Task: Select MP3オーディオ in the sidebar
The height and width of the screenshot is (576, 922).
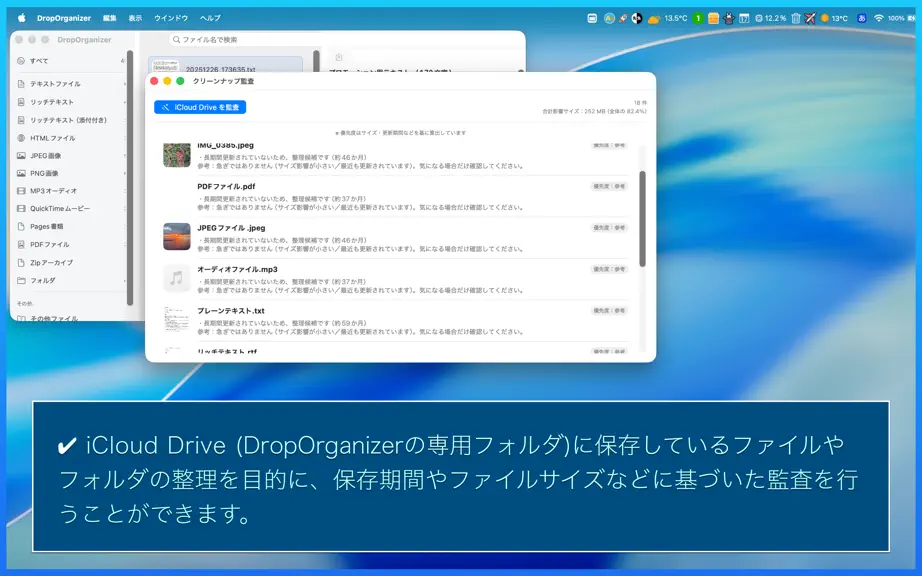Action: [x=69, y=191]
